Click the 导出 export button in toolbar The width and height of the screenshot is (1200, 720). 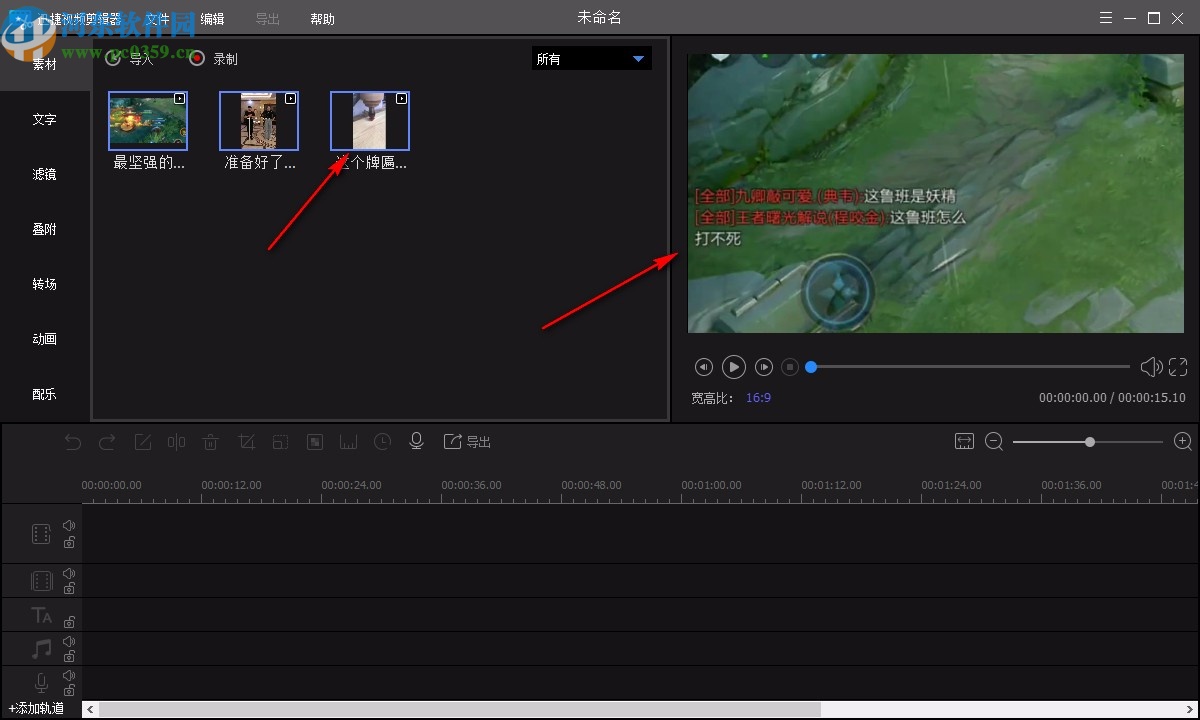pos(468,442)
